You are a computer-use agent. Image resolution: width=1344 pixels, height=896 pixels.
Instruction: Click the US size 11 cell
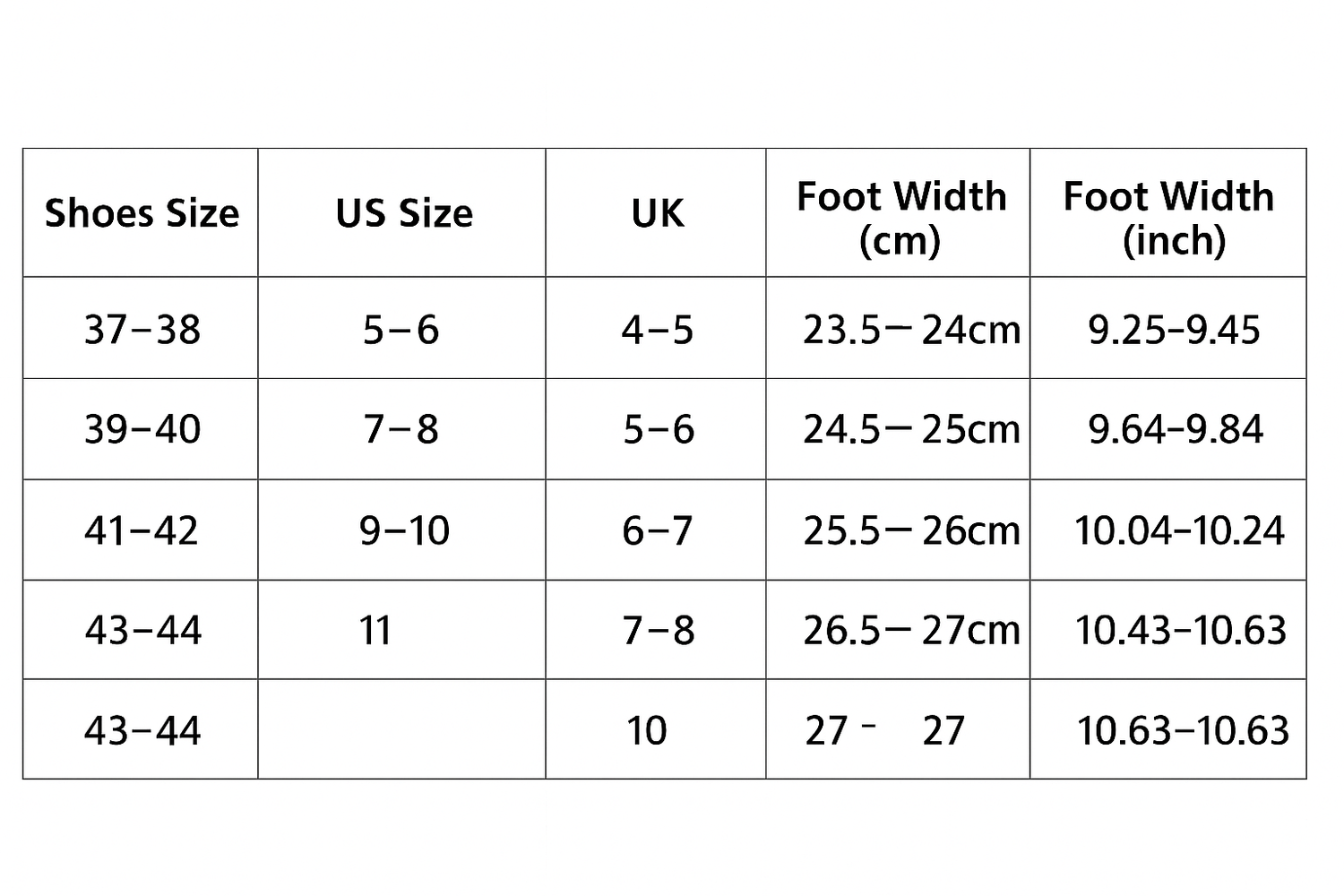pos(375,630)
